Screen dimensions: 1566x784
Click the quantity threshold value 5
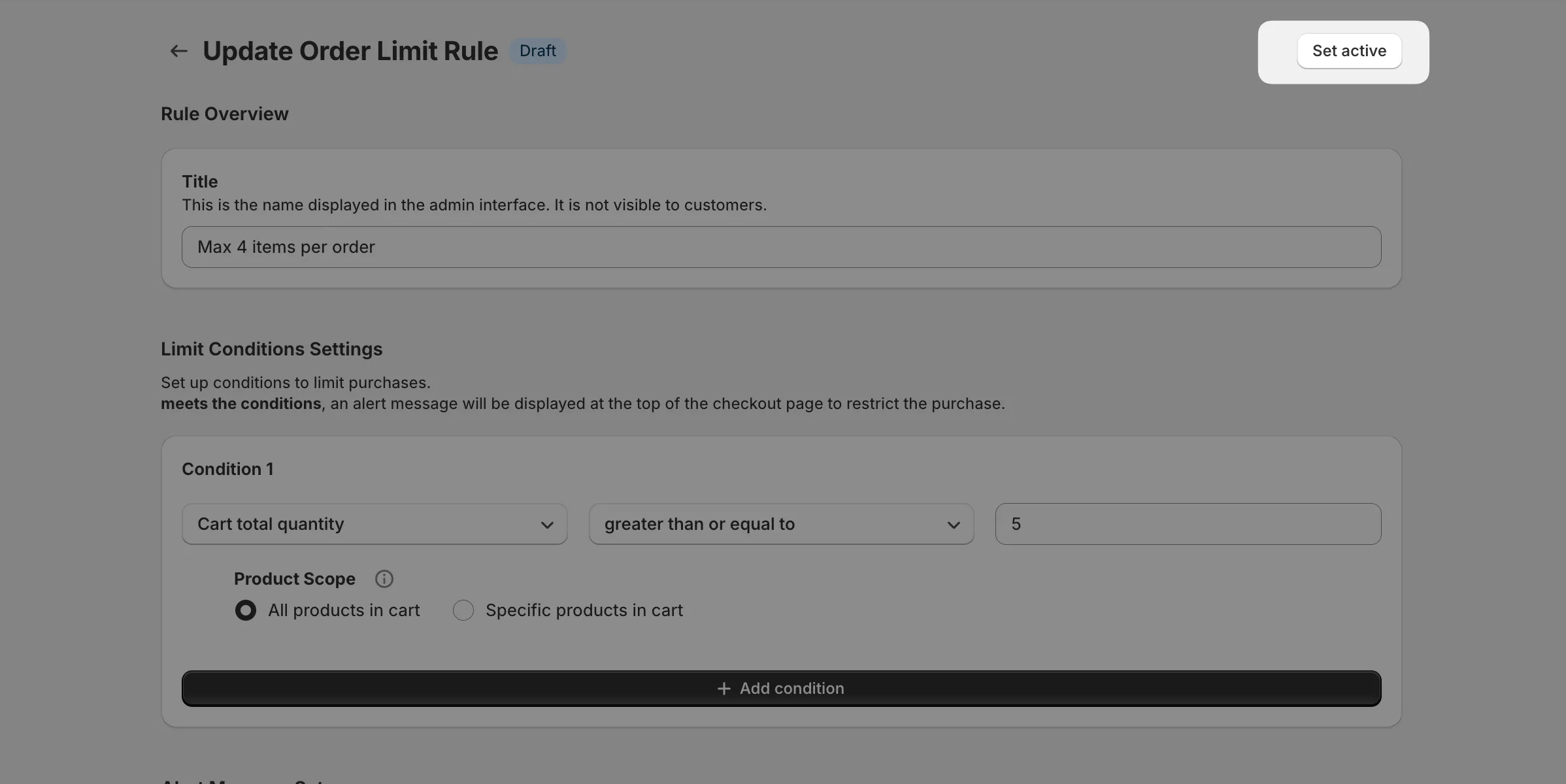point(1187,523)
